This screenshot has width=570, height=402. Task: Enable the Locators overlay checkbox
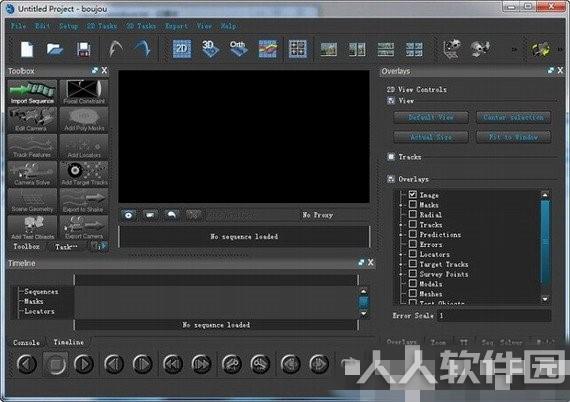(413, 254)
